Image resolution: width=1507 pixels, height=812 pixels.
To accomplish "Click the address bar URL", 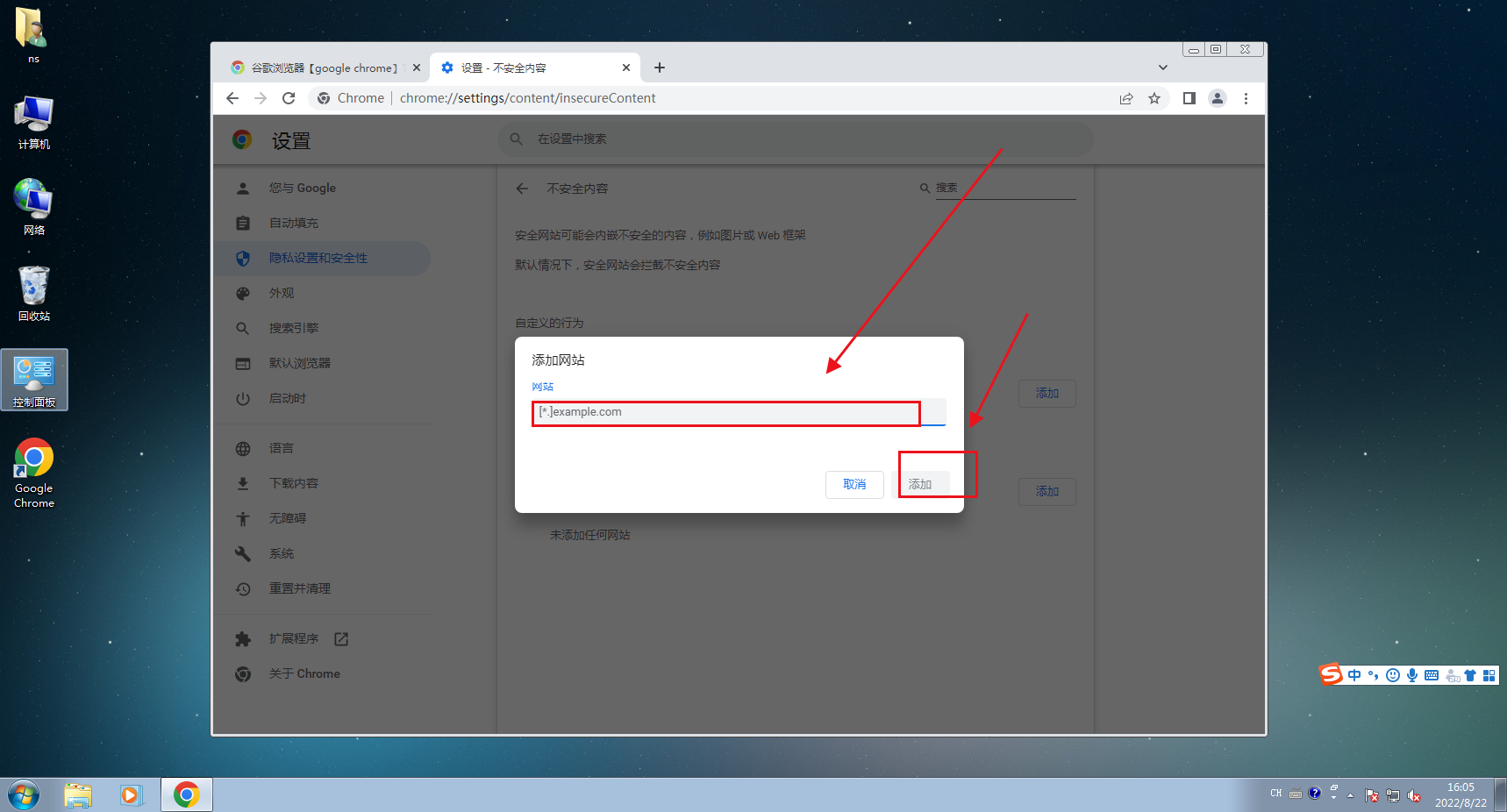I will tap(528, 98).
